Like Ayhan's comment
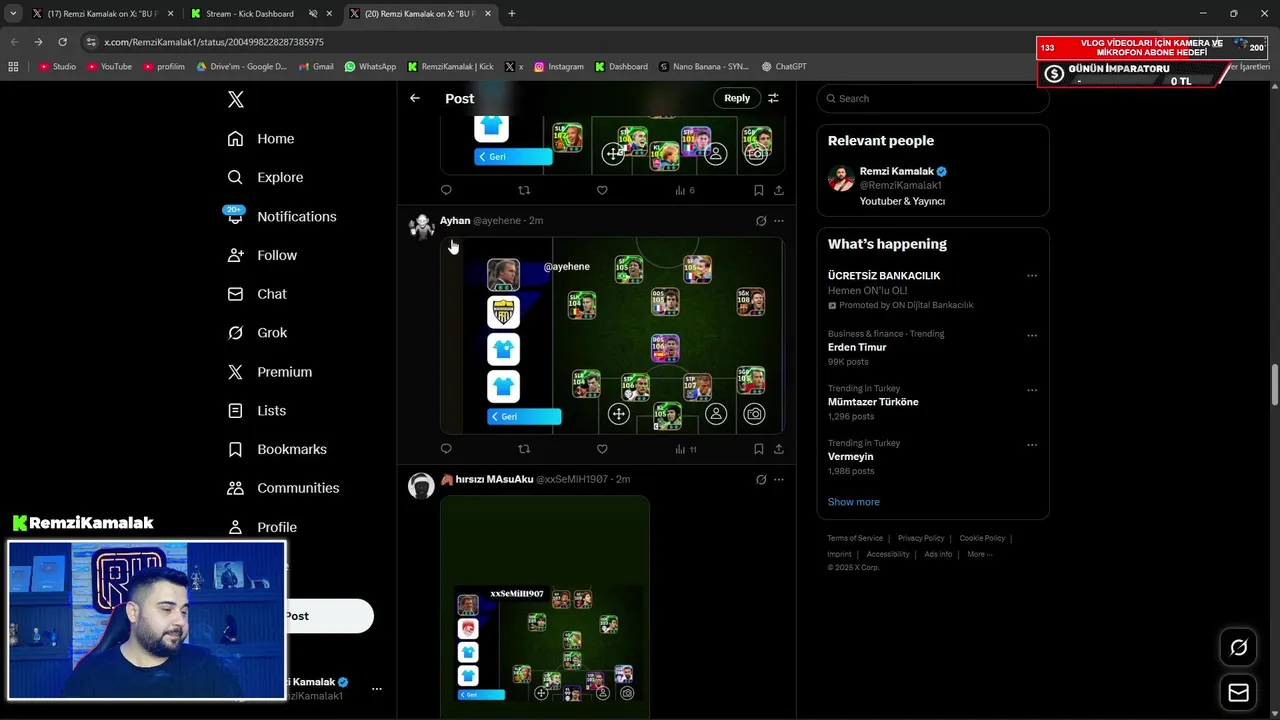1280x720 pixels. pos(602,449)
